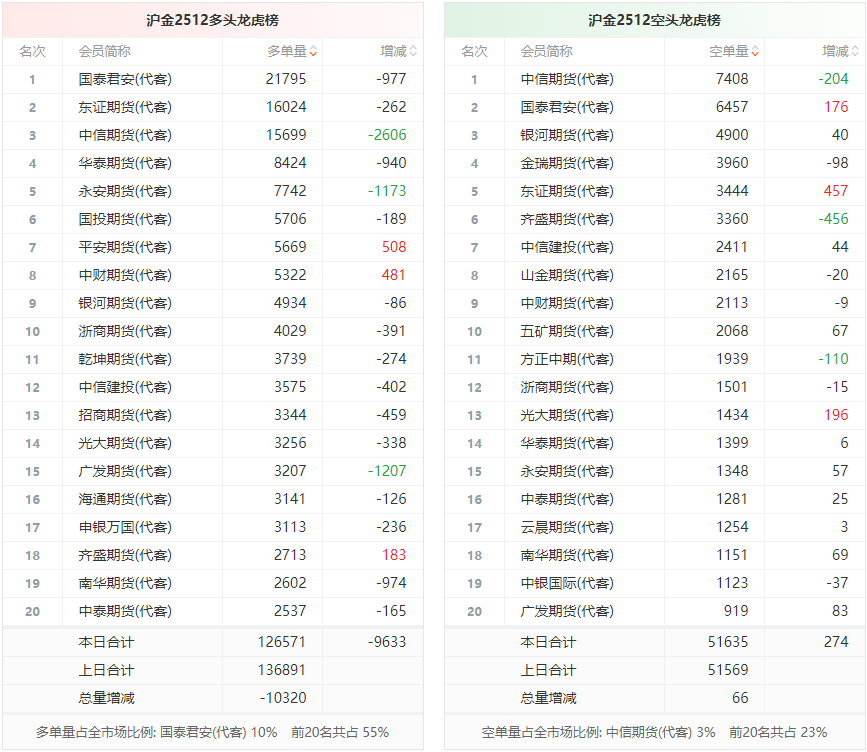This screenshot has height=752, width=867.
Task: Select 中信期货(代客) in short table rank 1
Action: [x=567, y=79]
